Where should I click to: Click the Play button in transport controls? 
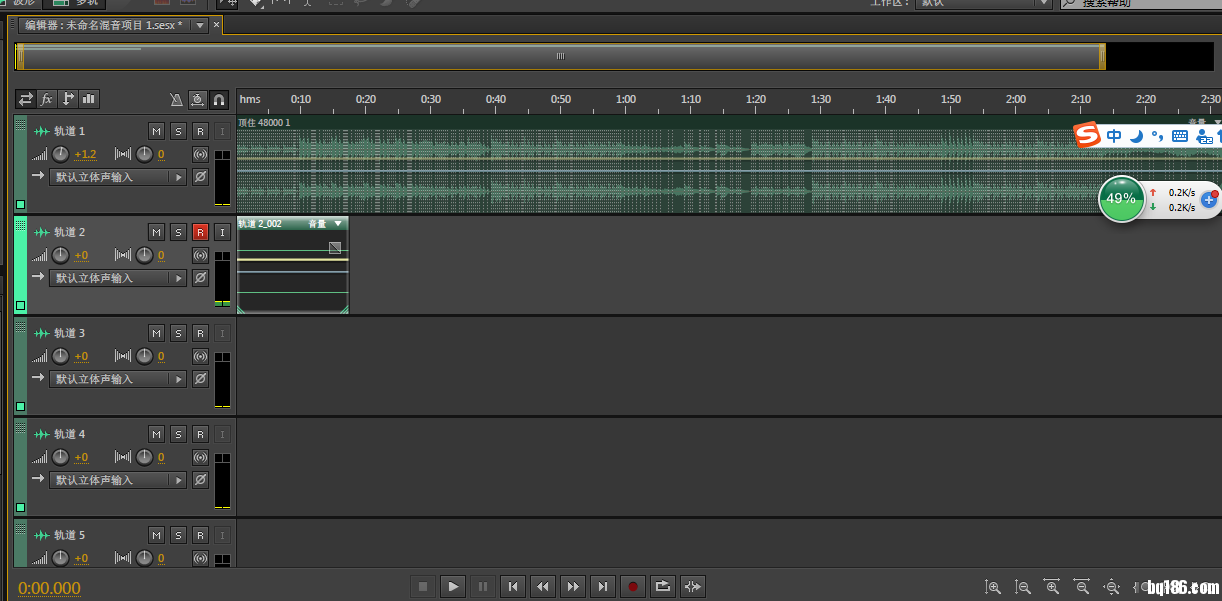click(x=452, y=587)
